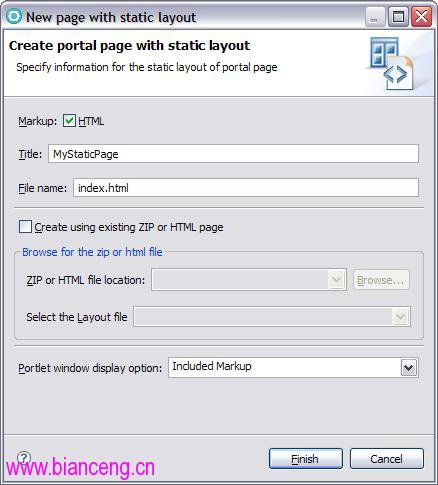Click into the Title field containing MyStaticPage
The width and height of the screenshot is (438, 485).
coord(233,154)
